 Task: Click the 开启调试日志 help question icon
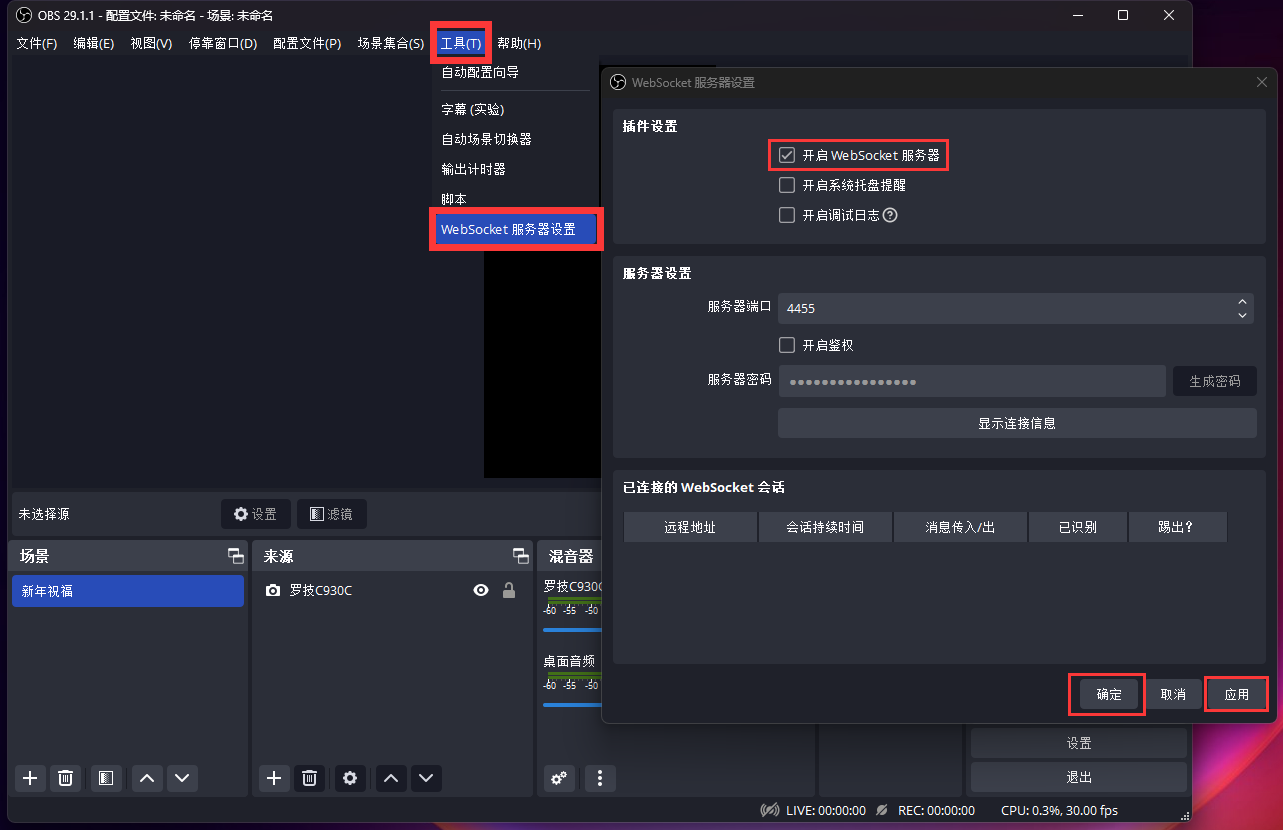point(890,215)
